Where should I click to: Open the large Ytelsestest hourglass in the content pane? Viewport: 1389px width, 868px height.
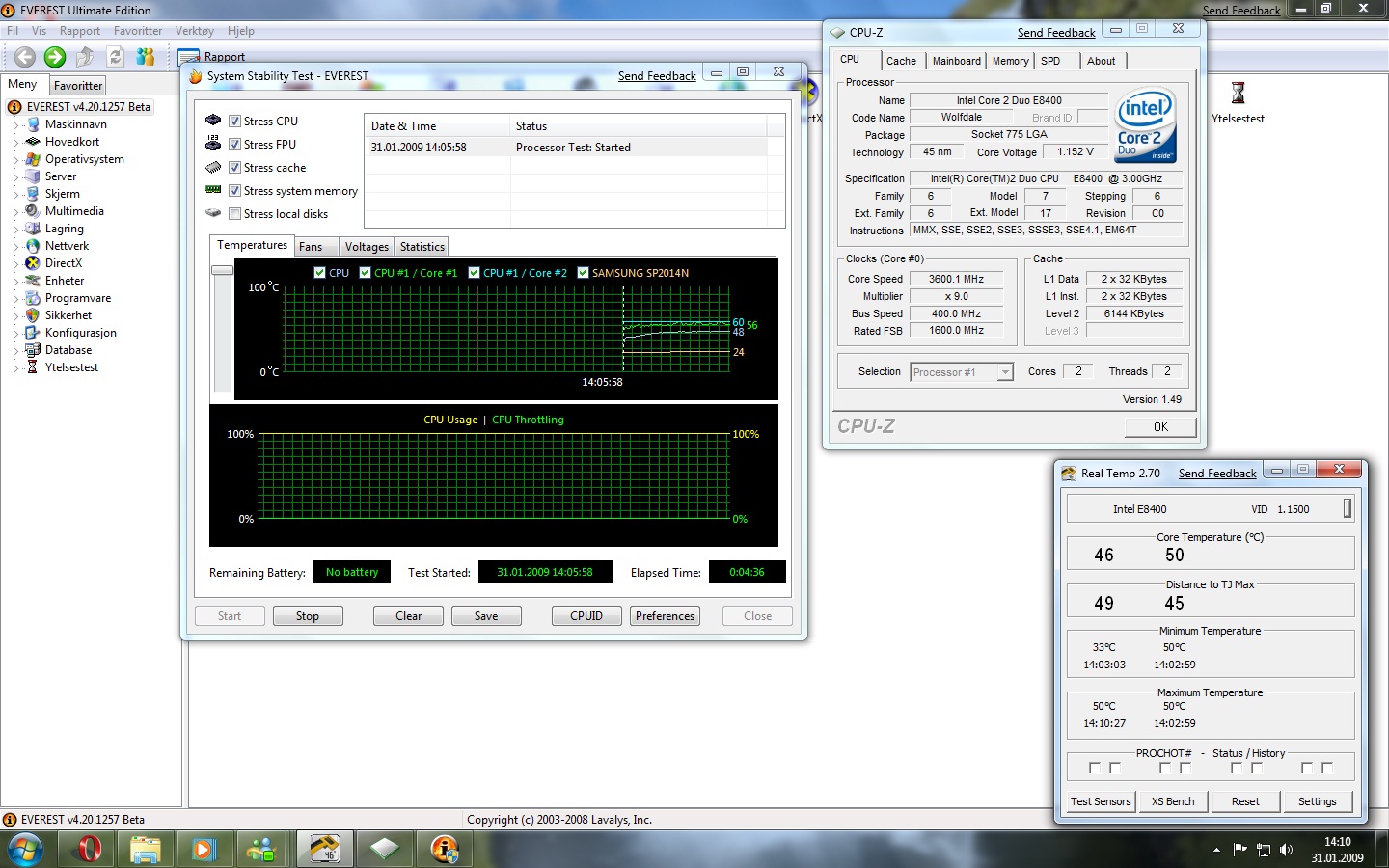[1239, 94]
